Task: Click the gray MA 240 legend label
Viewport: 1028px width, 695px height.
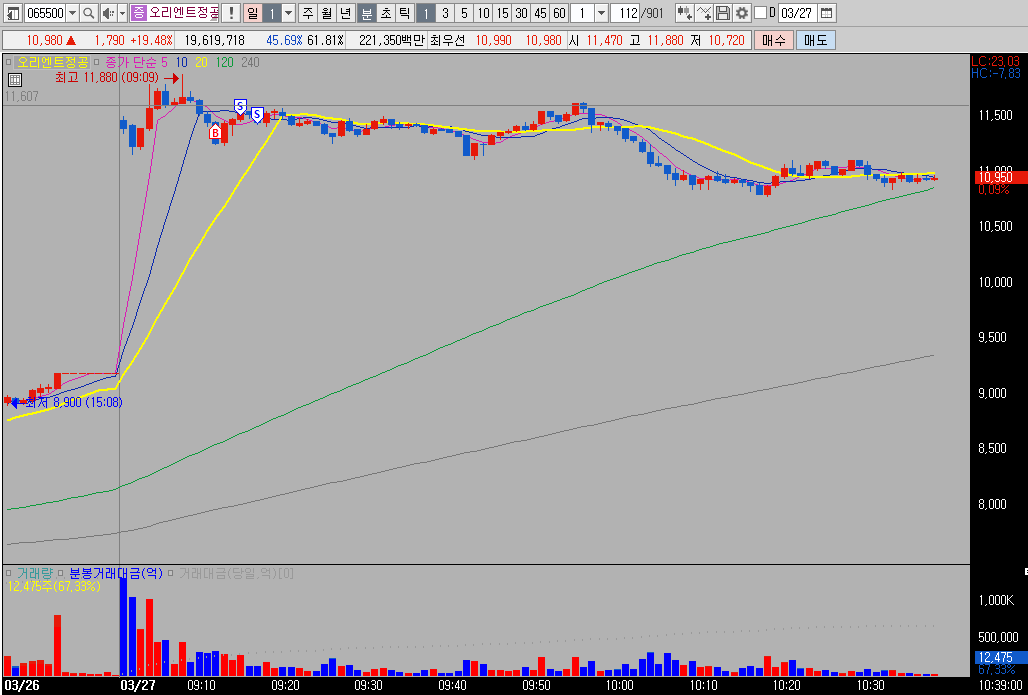Action: 250,62
